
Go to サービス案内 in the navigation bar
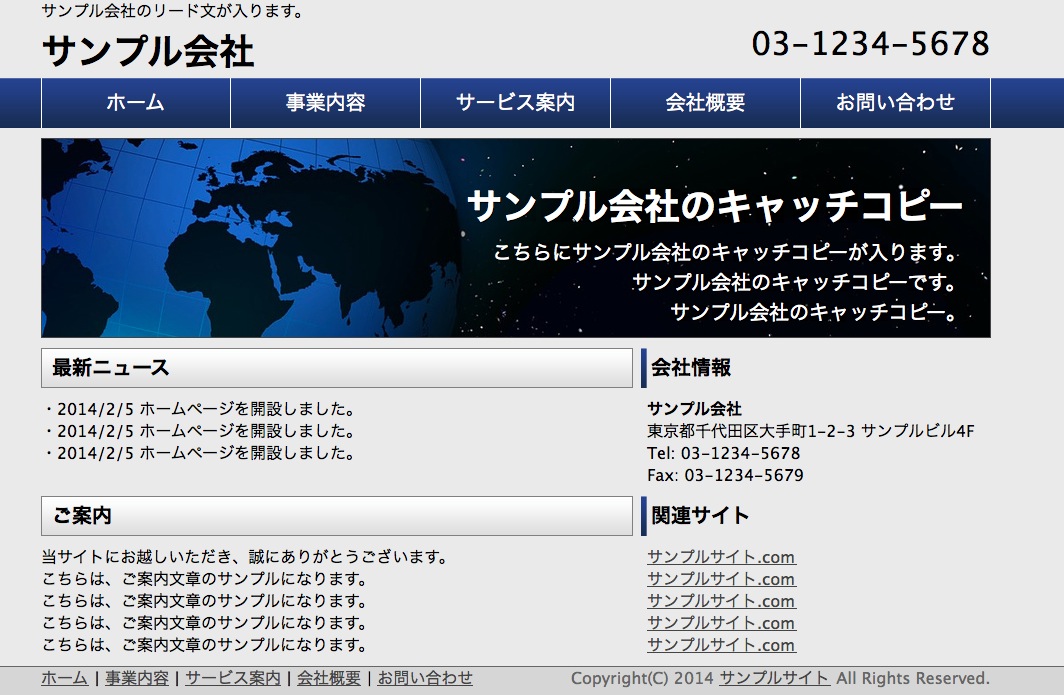click(515, 103)
